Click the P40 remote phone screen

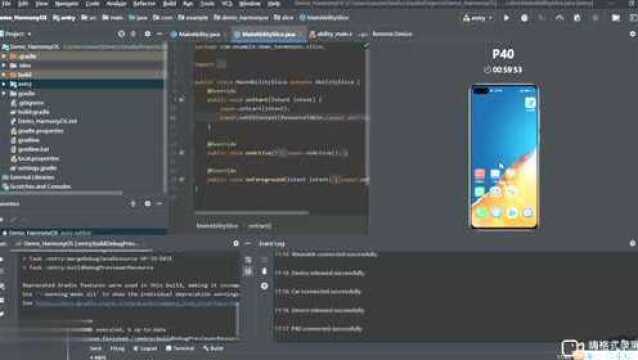coord(504,157)
